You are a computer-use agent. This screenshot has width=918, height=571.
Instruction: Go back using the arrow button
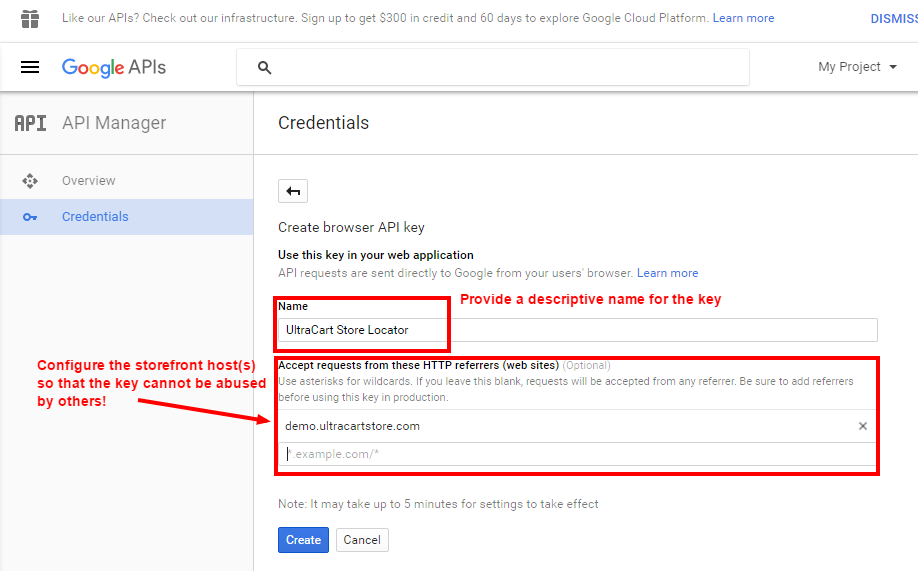[x=293, y=191]
